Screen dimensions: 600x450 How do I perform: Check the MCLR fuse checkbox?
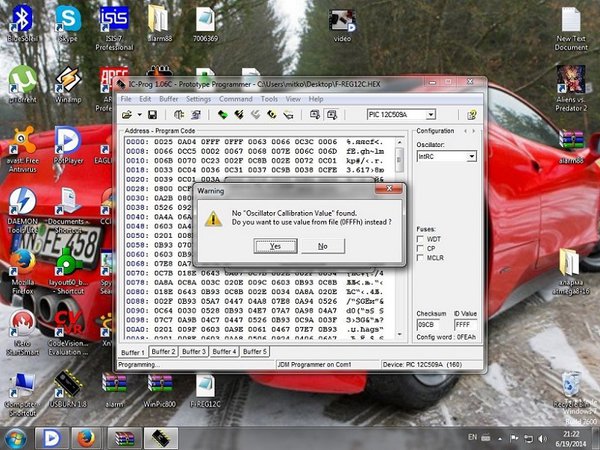pyautogui.click(x=420, y=258)
